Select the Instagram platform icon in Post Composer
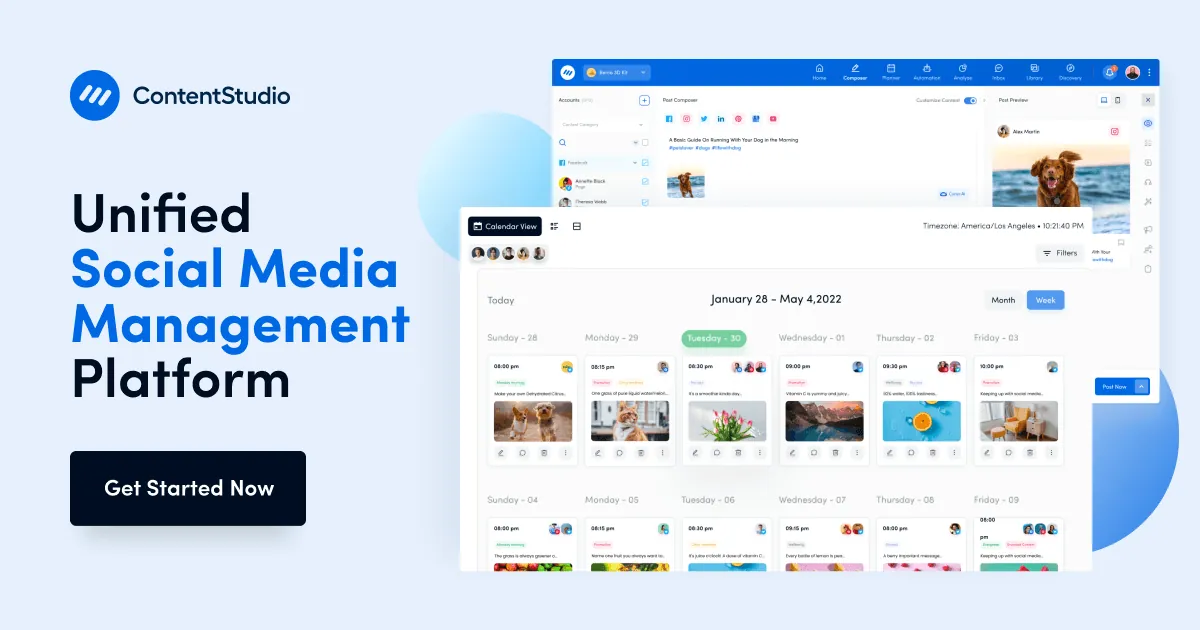The height and width of the screenshot is (630, 1200). click(686, 119)
